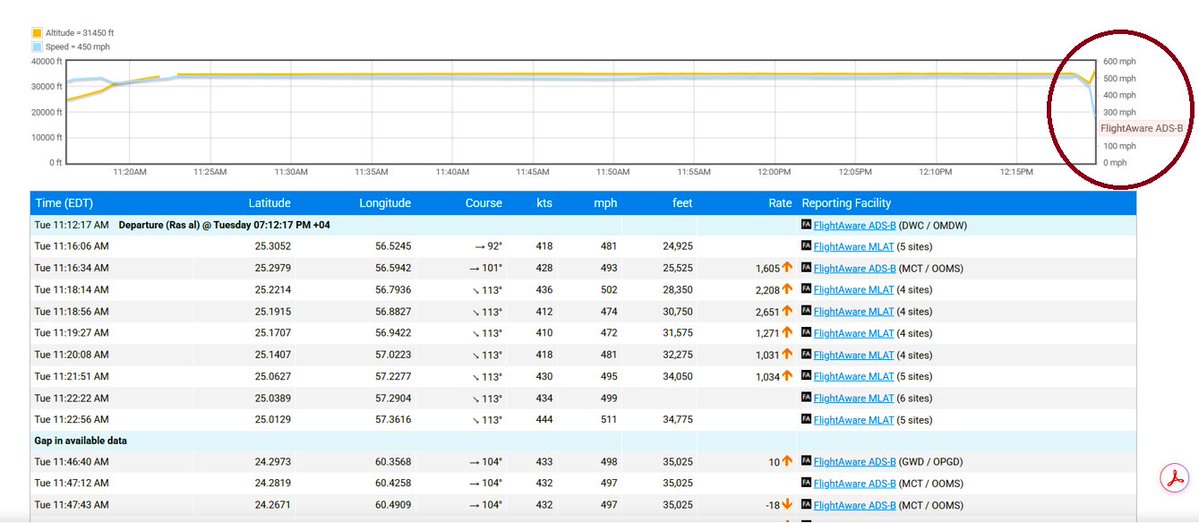Click the 11:50AM marker on chart timeline

[614, 173]
